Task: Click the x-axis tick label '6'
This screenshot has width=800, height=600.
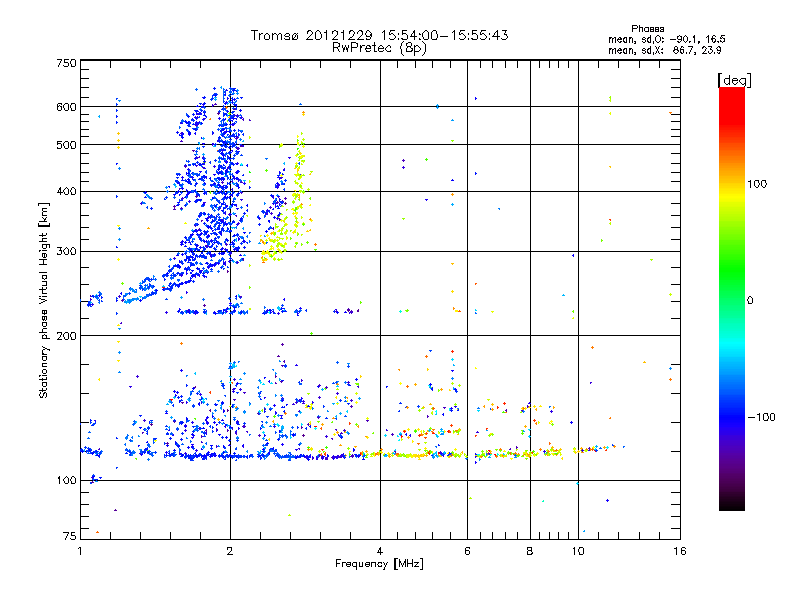Action: [467, 551]
